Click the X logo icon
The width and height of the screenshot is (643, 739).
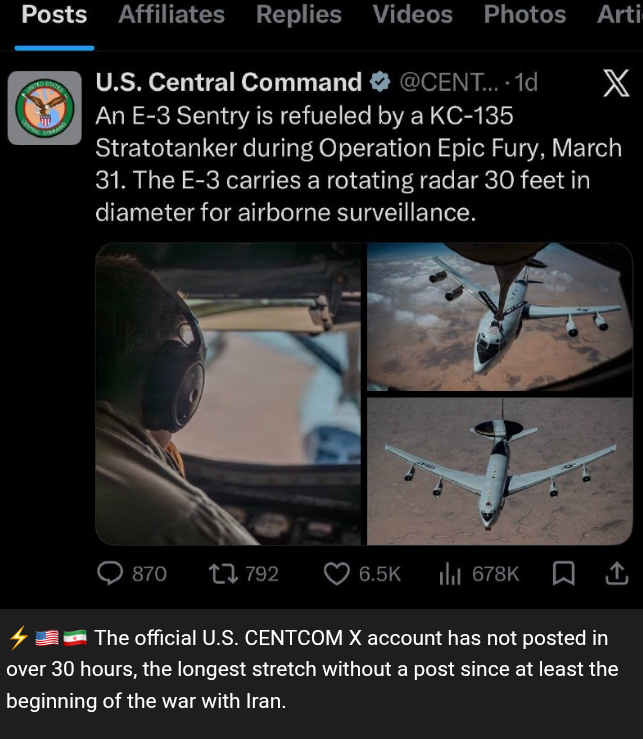(616, 84)
